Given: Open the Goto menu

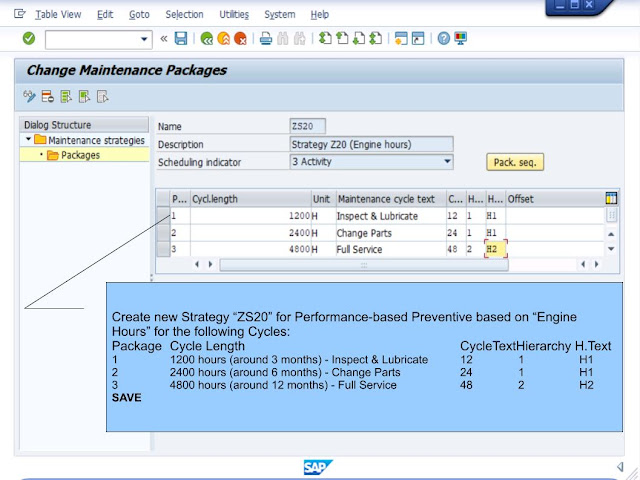Looking at the screenshot, I should [x=139, y=15].
